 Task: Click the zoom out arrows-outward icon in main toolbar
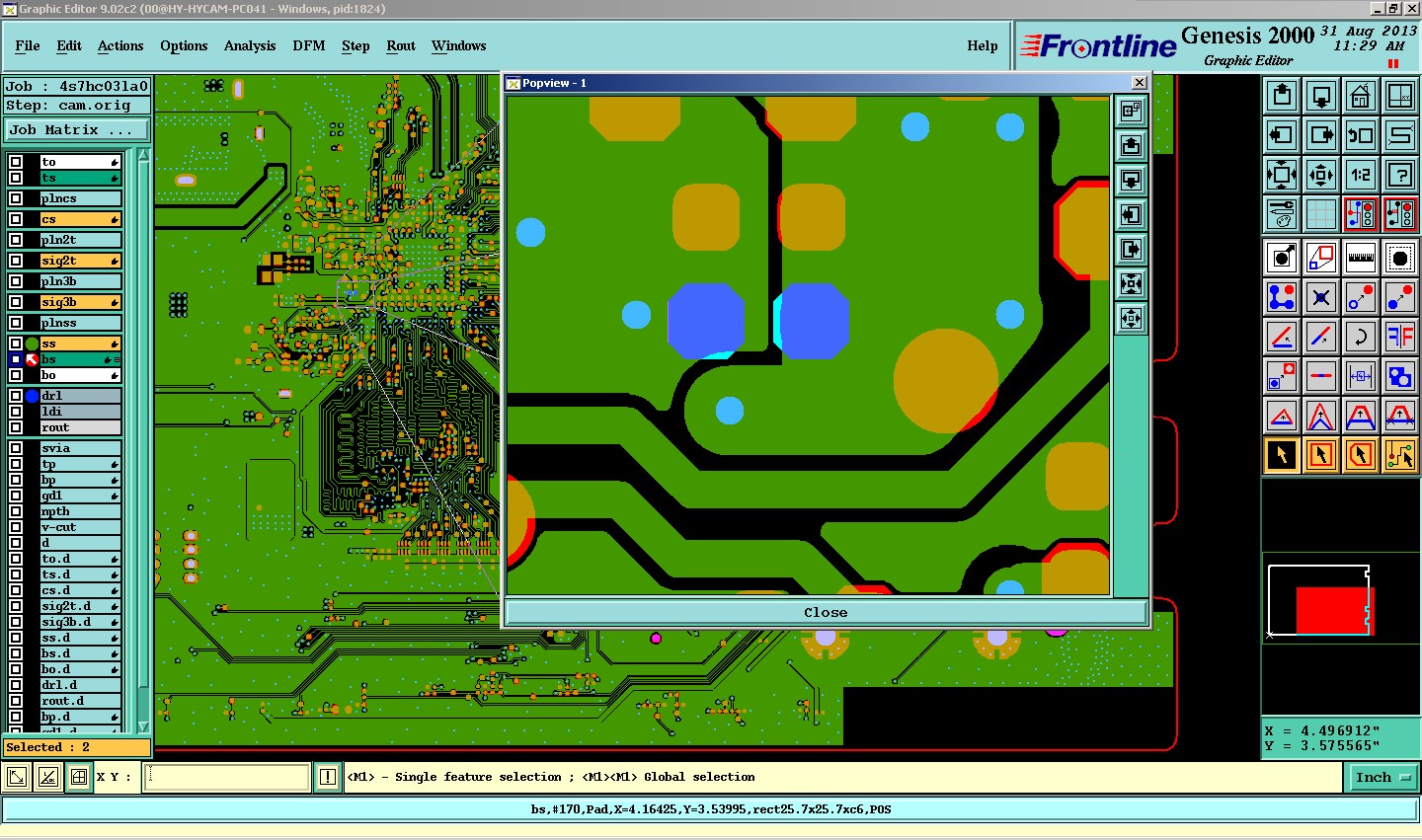[1321, 175]
